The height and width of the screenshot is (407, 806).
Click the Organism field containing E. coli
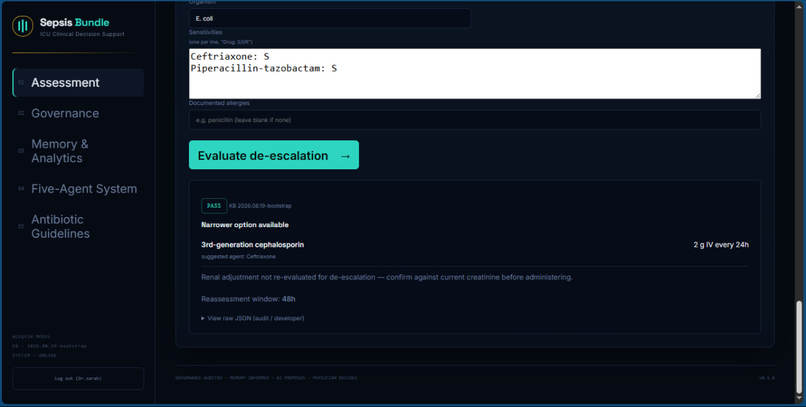(329, 18)
